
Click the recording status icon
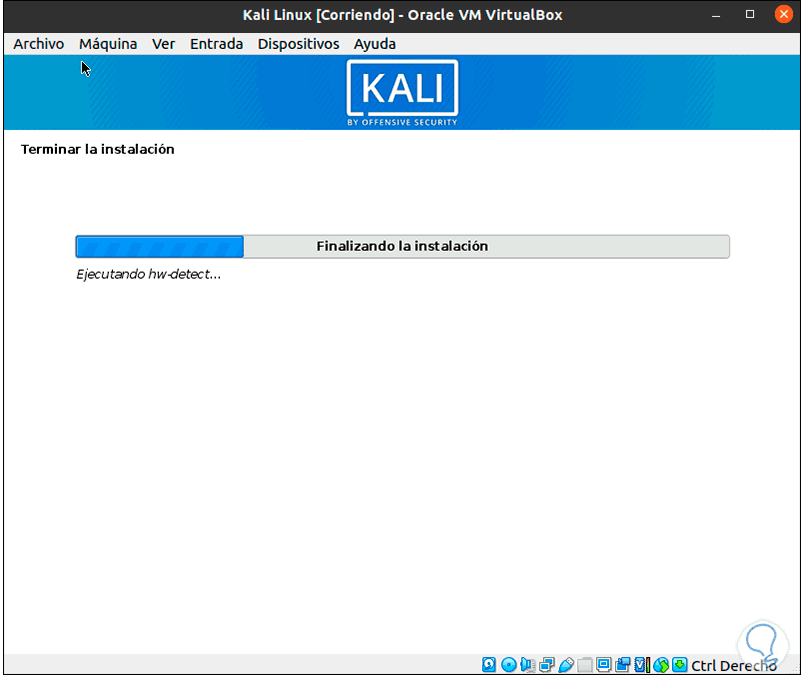(623, 665)
